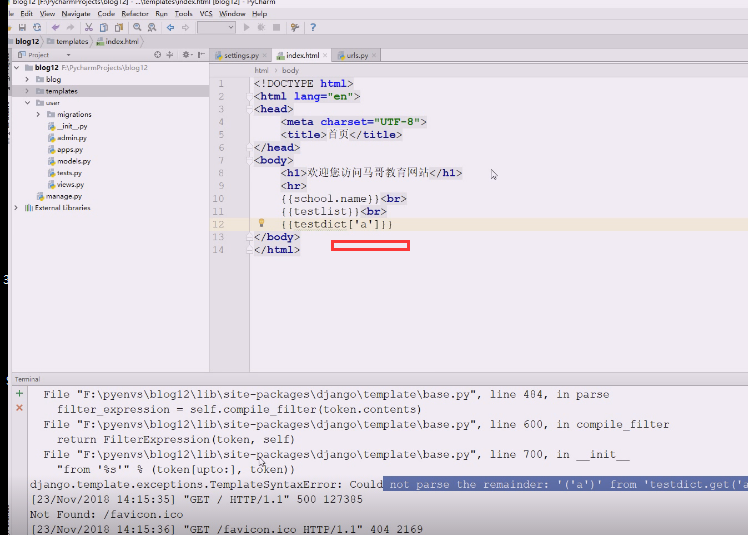
Task: Expand External Libraries node
Action: click(x=16, y=208)
